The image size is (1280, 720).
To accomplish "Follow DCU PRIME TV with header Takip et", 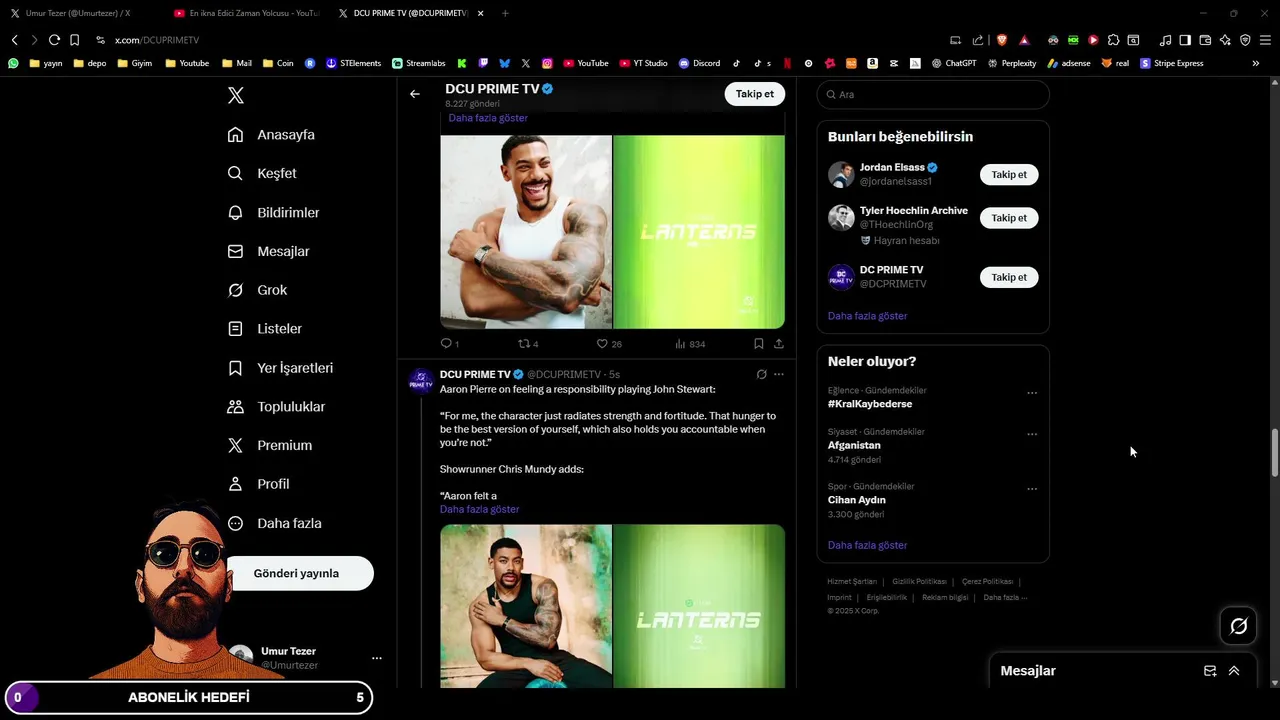I will [755, 94].
